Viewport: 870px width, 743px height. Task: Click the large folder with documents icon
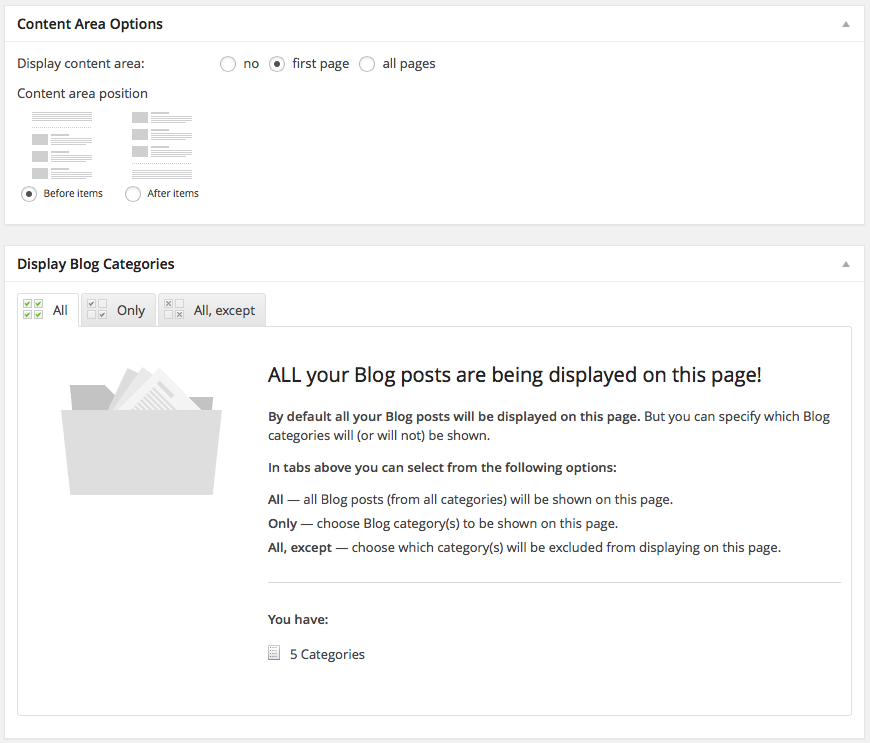pyautogui.click(x=141, y=430)
